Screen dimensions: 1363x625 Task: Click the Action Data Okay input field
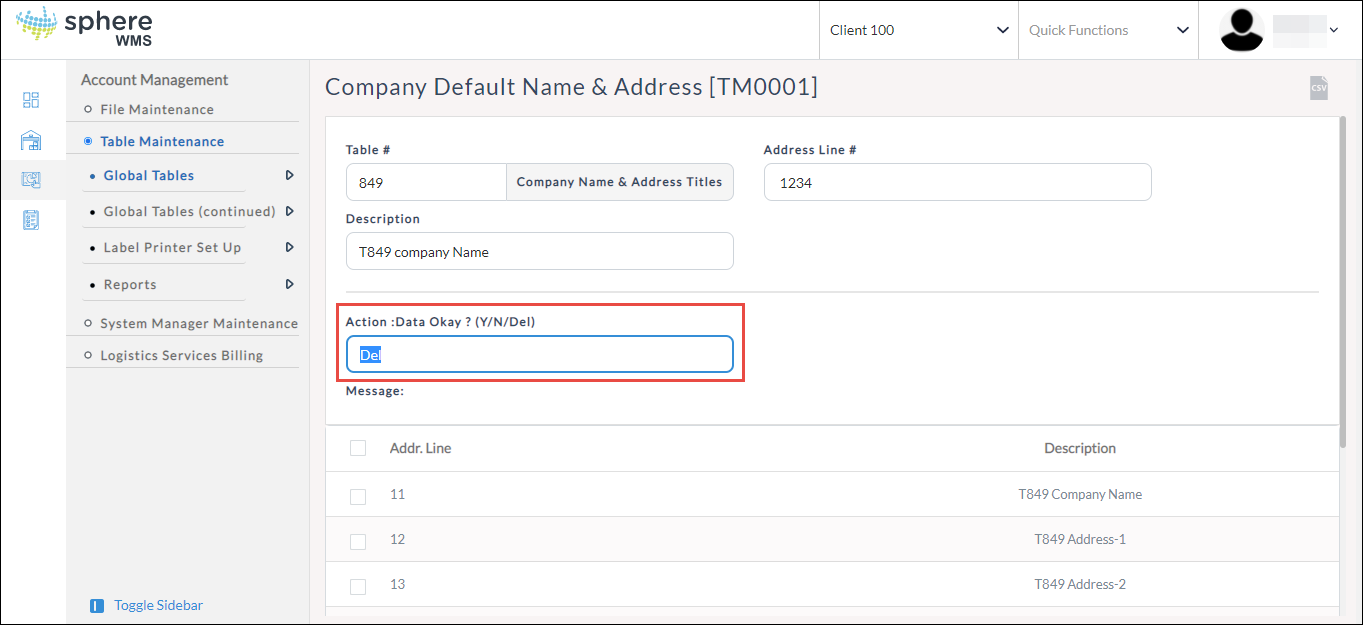pyautogui.click(x=540, y=355)
